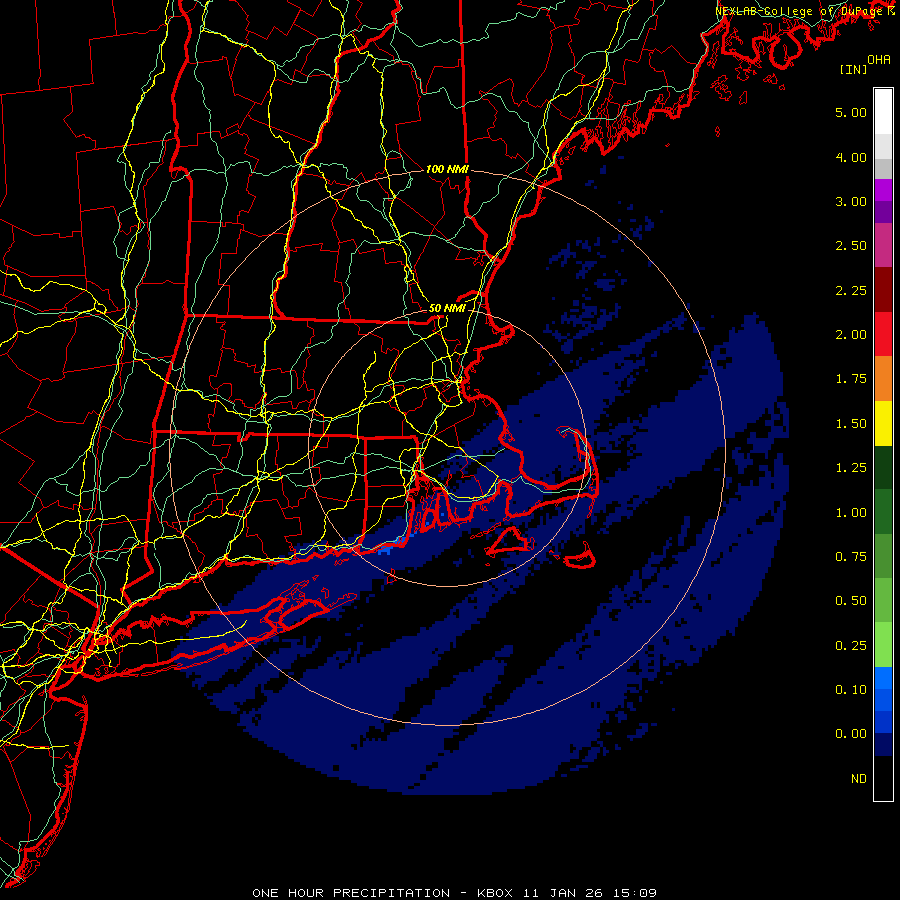The width and height of the screenshot is (900, 900).
Task: Click the 50 NMI range ring label
Action: pos(447,308)
